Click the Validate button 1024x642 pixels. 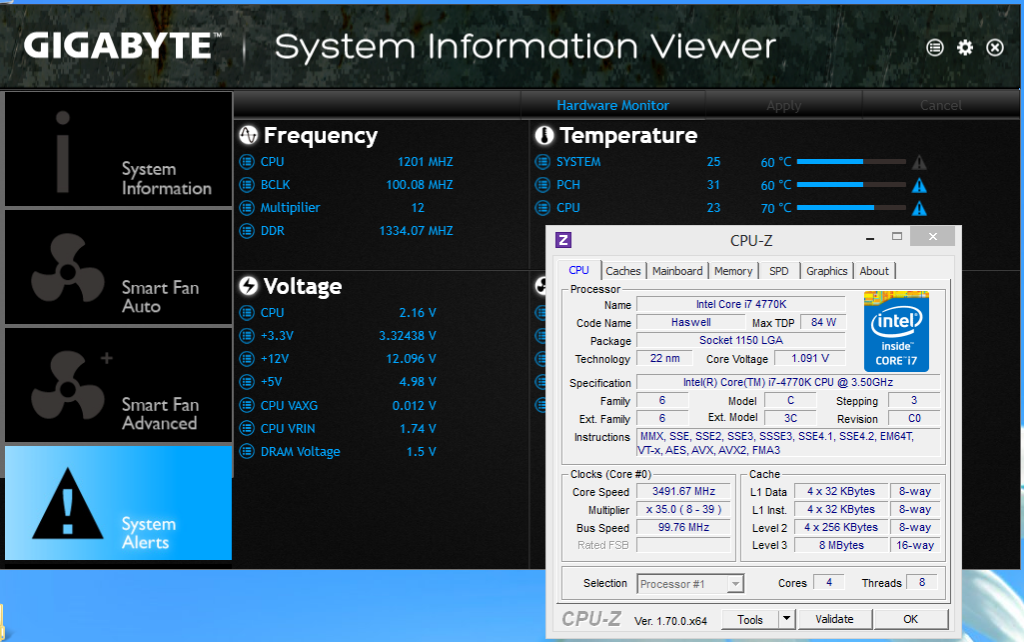point(834,619)
